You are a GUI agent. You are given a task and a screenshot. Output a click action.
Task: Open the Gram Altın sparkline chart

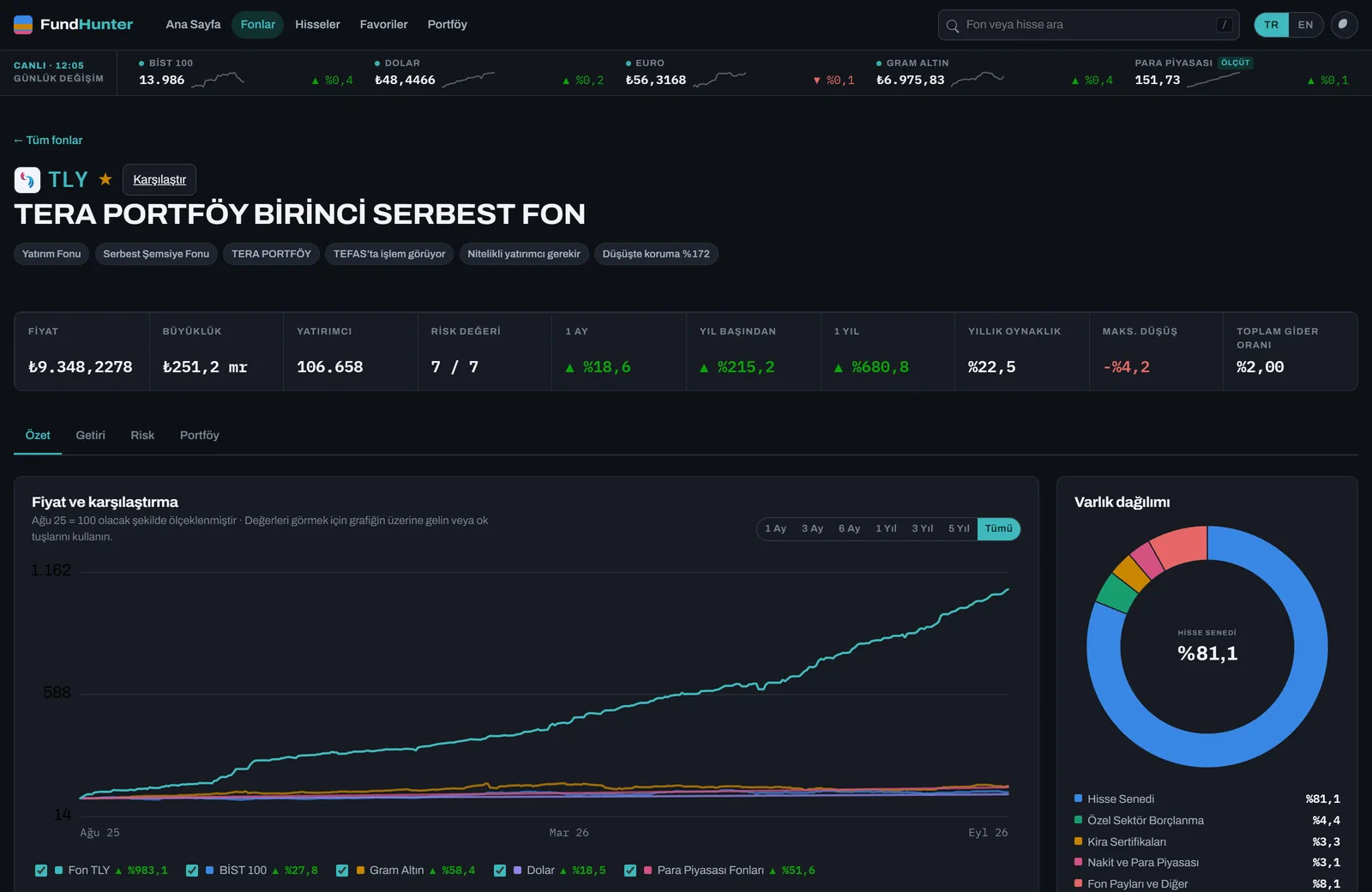tap(978, 80)
